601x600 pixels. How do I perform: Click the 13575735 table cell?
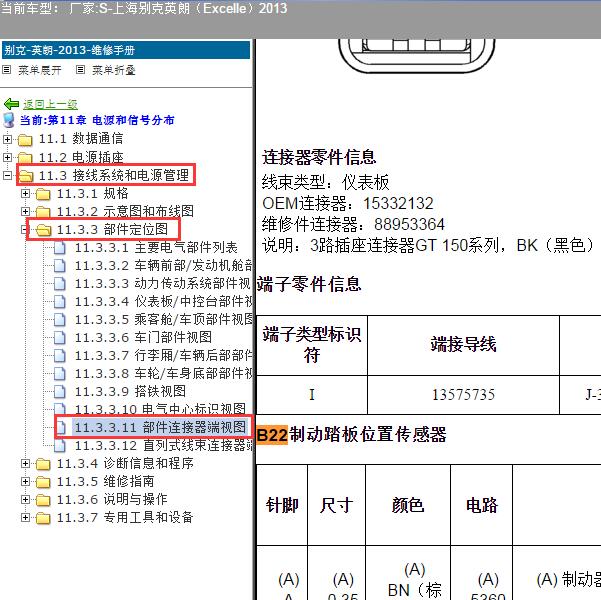pyautogui.click(x=463, y=395)
